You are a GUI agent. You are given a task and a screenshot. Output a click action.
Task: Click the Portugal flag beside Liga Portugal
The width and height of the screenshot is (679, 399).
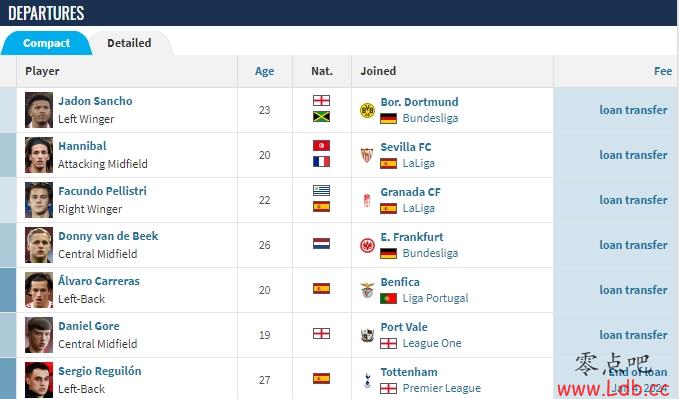388,298
